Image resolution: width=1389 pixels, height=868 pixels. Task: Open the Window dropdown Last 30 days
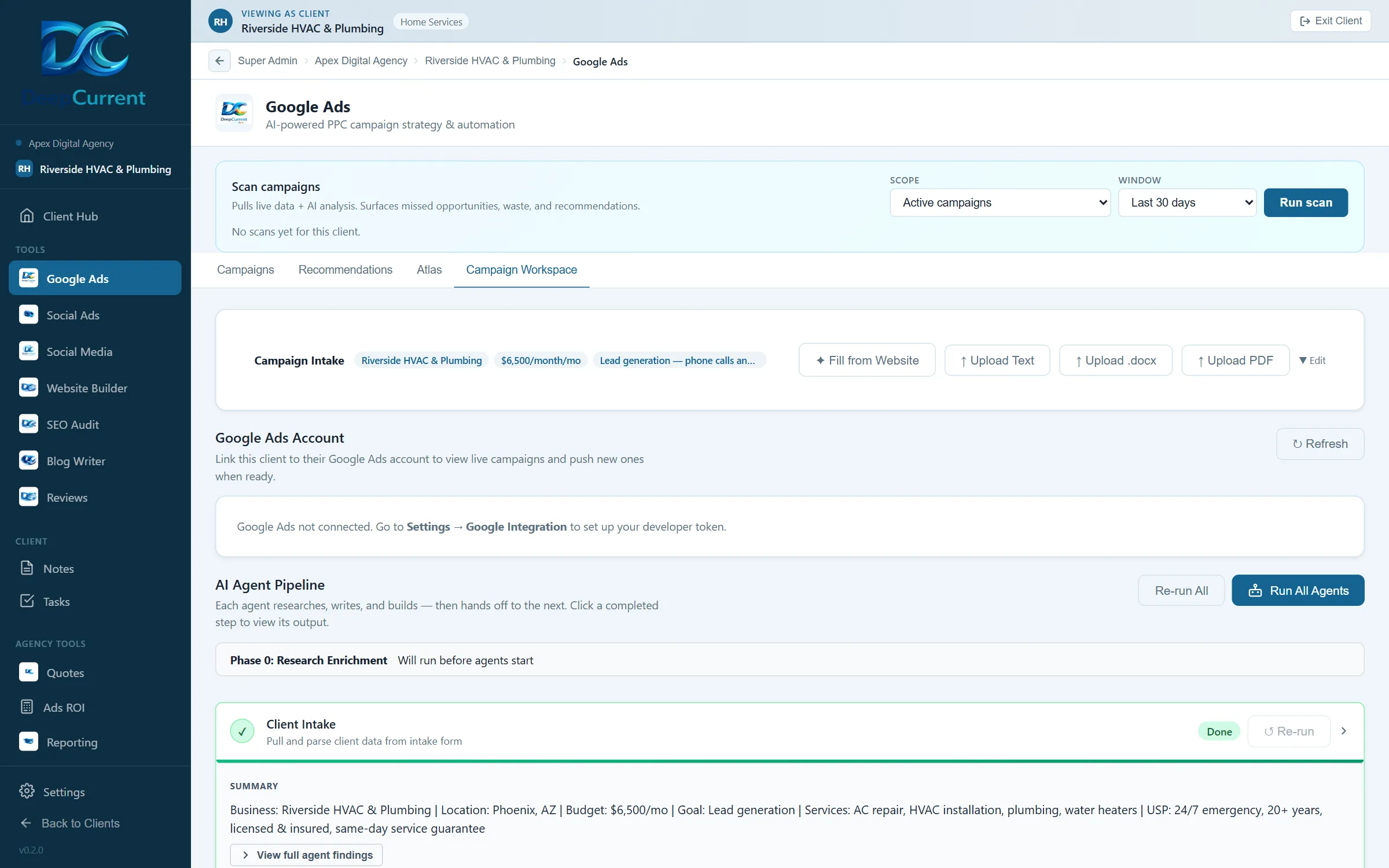coord(1187,203)
